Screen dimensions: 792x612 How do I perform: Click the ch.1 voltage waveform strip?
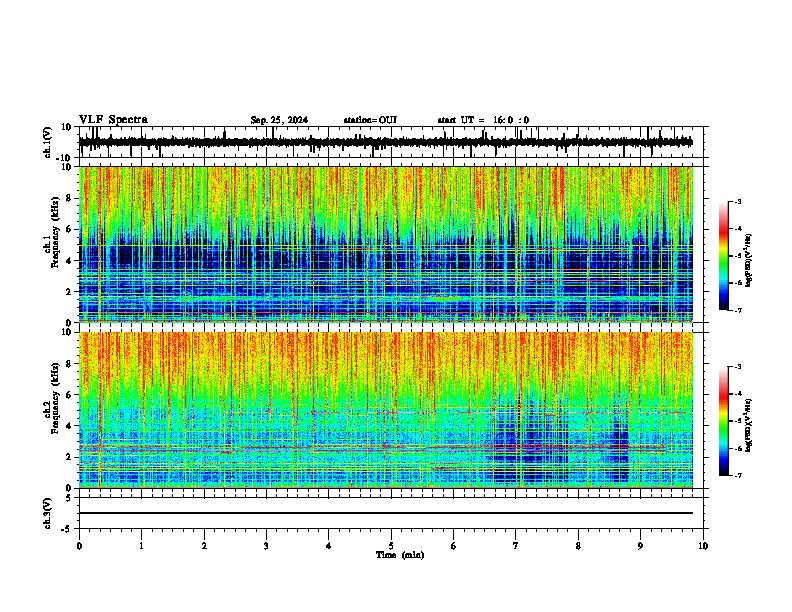pos(386,142)
